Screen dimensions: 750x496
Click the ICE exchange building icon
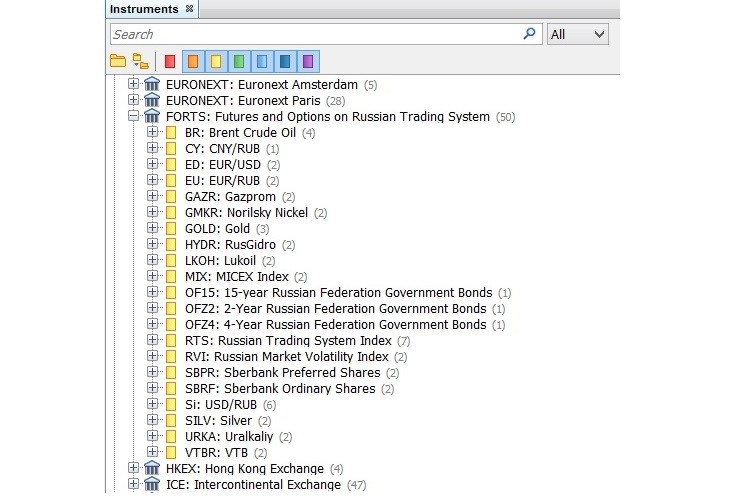click(152, 484)
